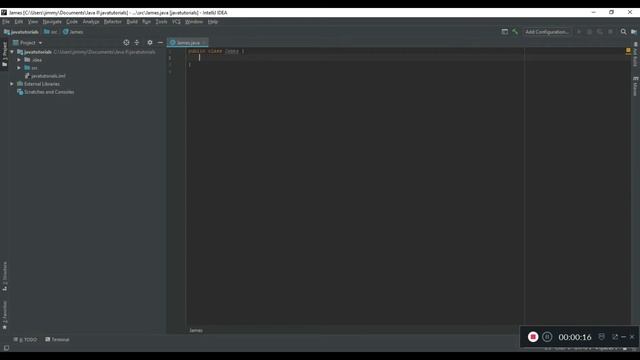Click the recorder expand icon
Viewport: 640px width, 360px height.
click(615, 337)
